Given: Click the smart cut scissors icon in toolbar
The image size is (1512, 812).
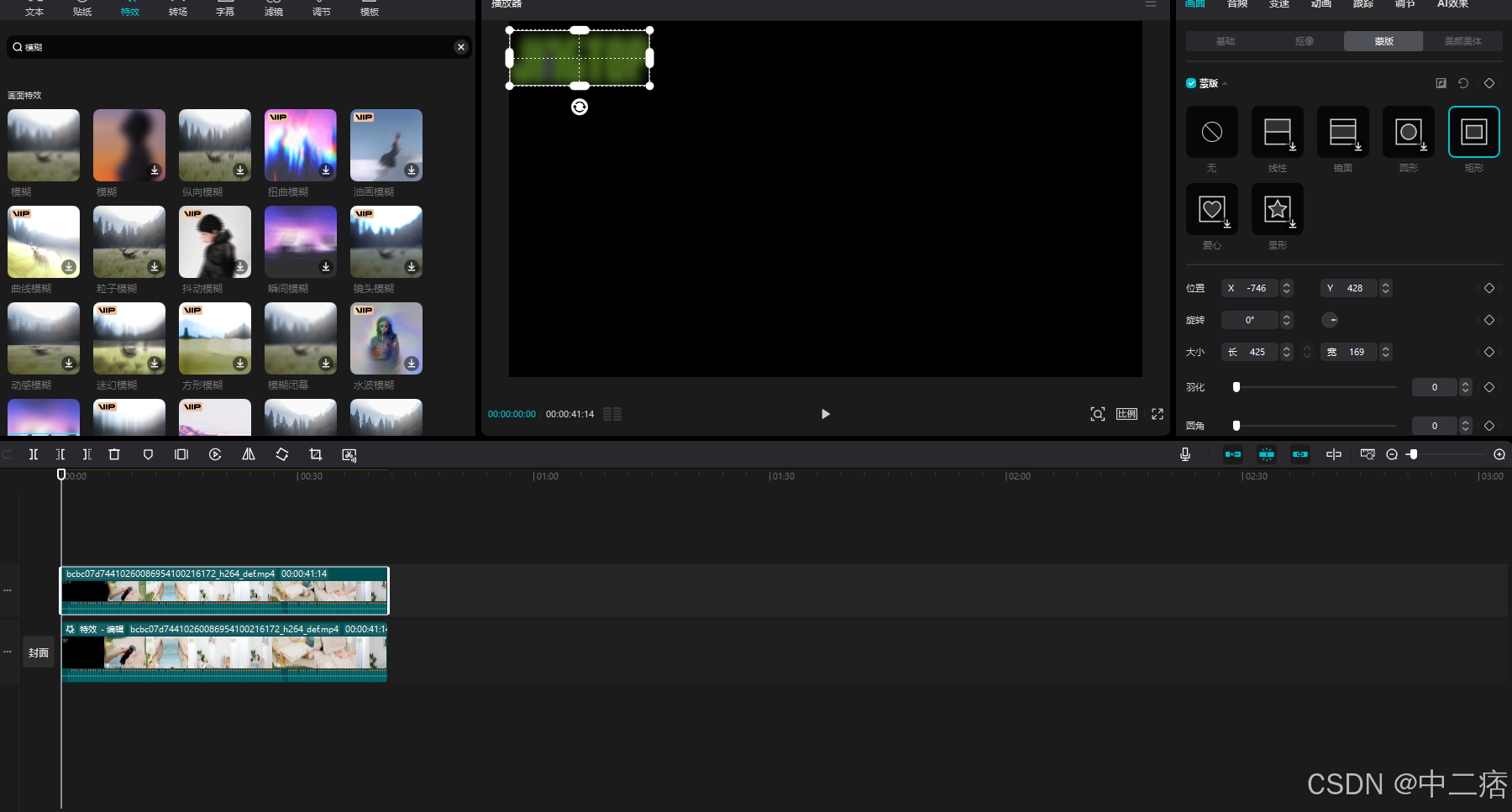Looking at the screenshot, I should pyautogui.click(x=349, y=454).
